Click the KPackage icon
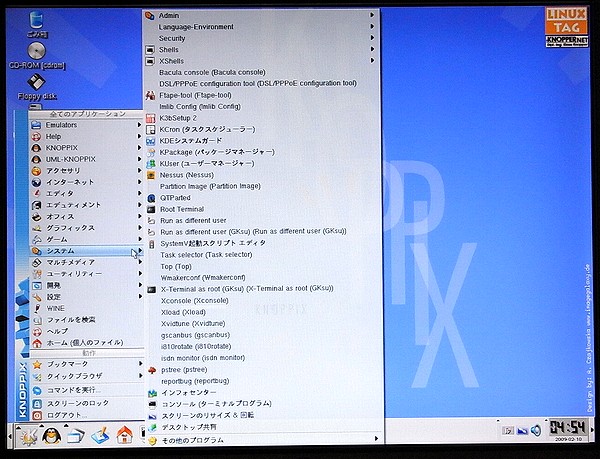The width and height of the screenshot is (600, 459). coord(151,152)
